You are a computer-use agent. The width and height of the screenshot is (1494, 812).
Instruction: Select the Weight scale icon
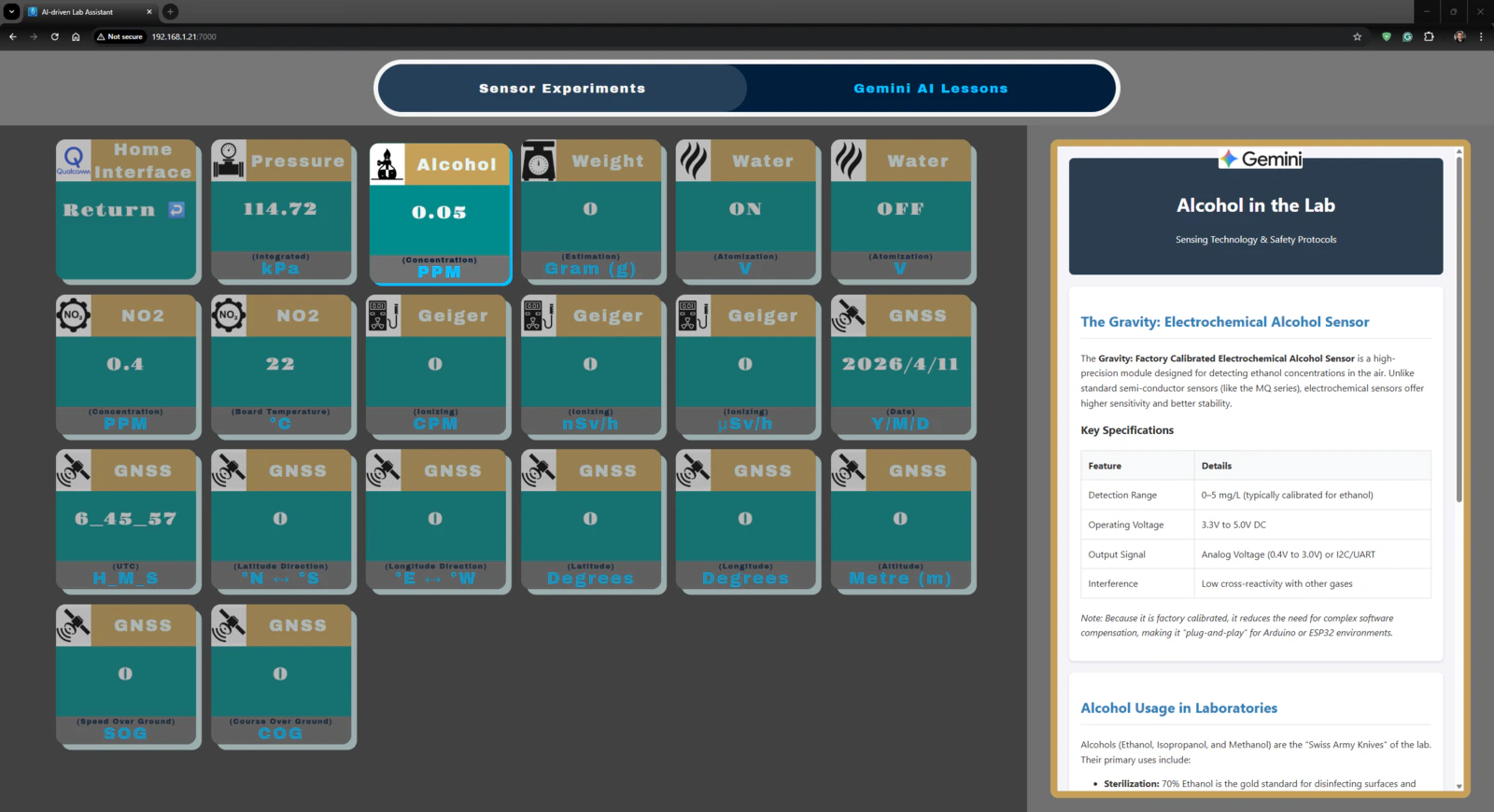(x=539, y=161)
